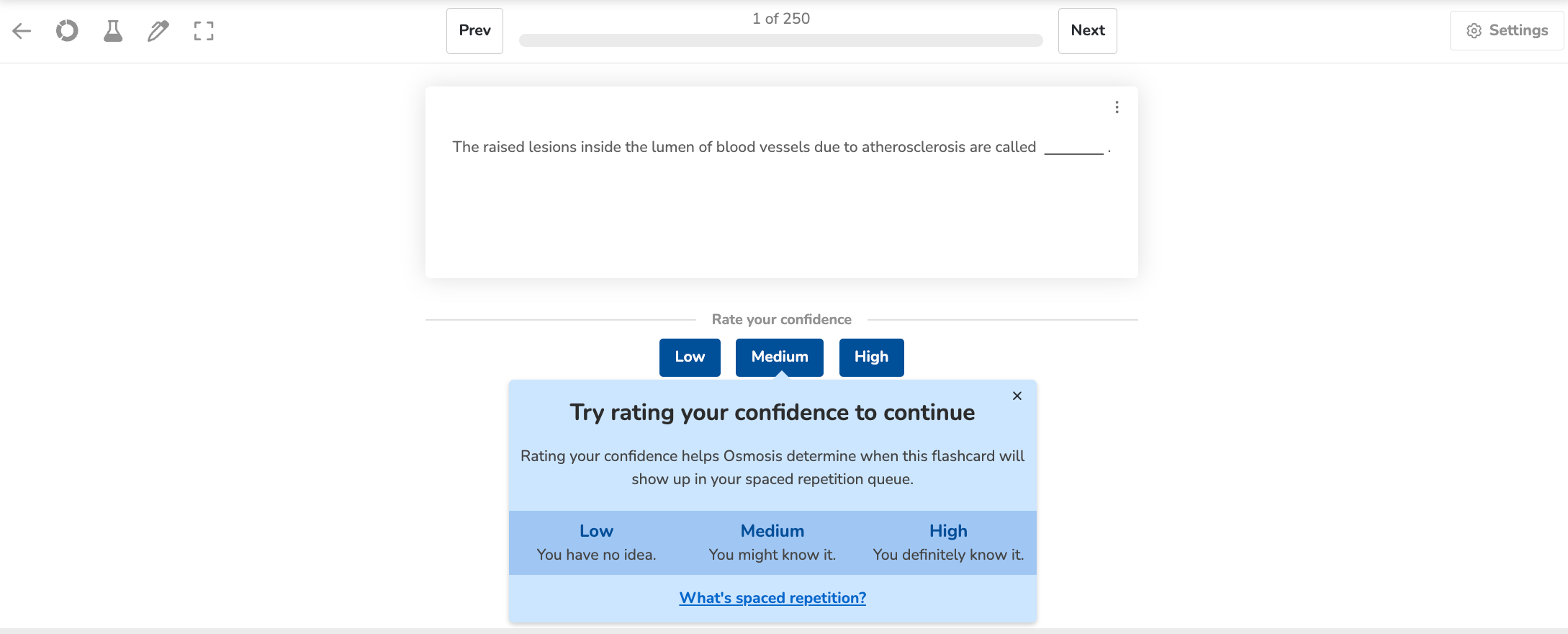
Task: Advance to next flashcard with Next
Action: click(x=1087, y=30)
